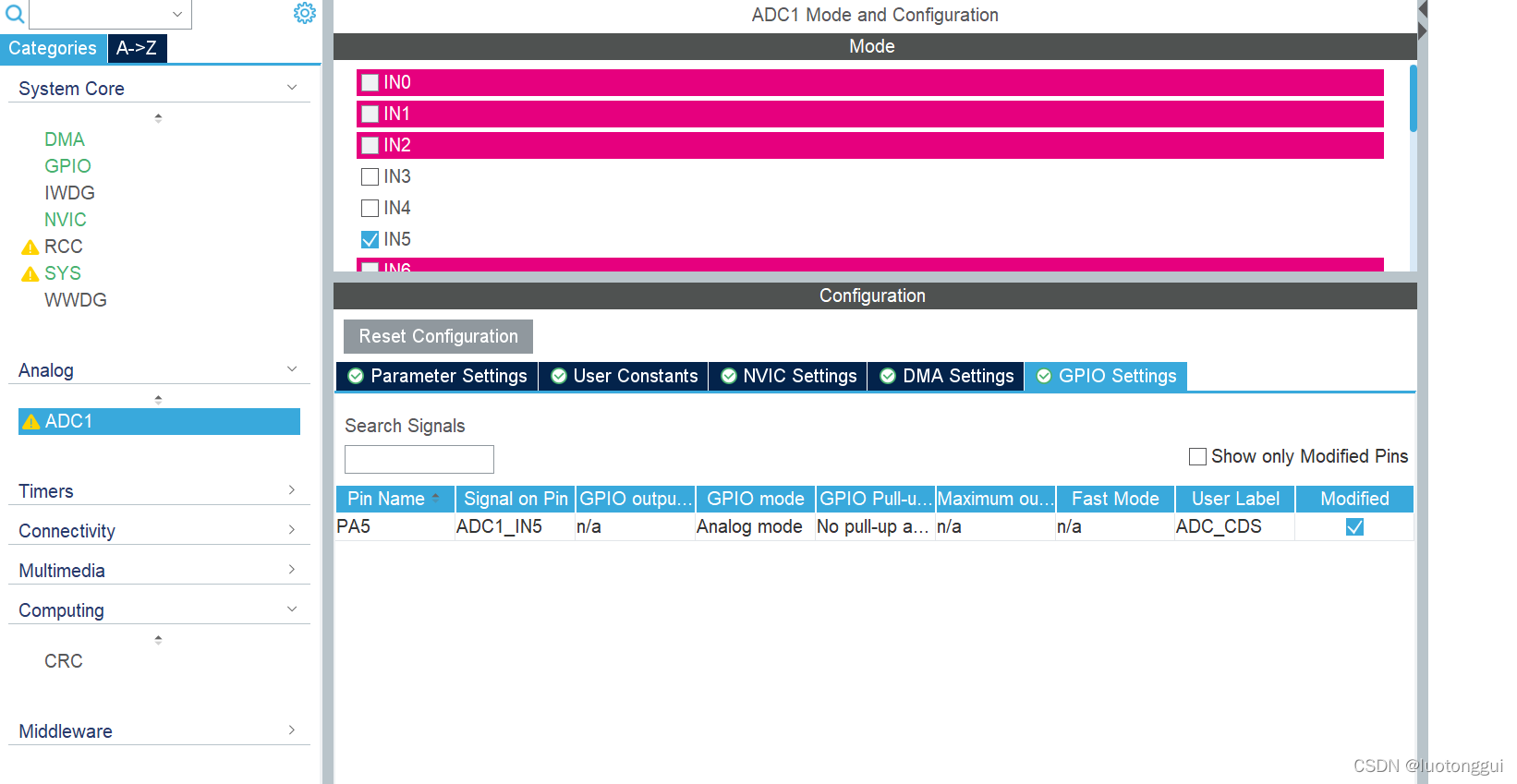Viewport: 1517px width, 784px height.
Task: Open the GPIO Settings tab
Action: 1106,376
